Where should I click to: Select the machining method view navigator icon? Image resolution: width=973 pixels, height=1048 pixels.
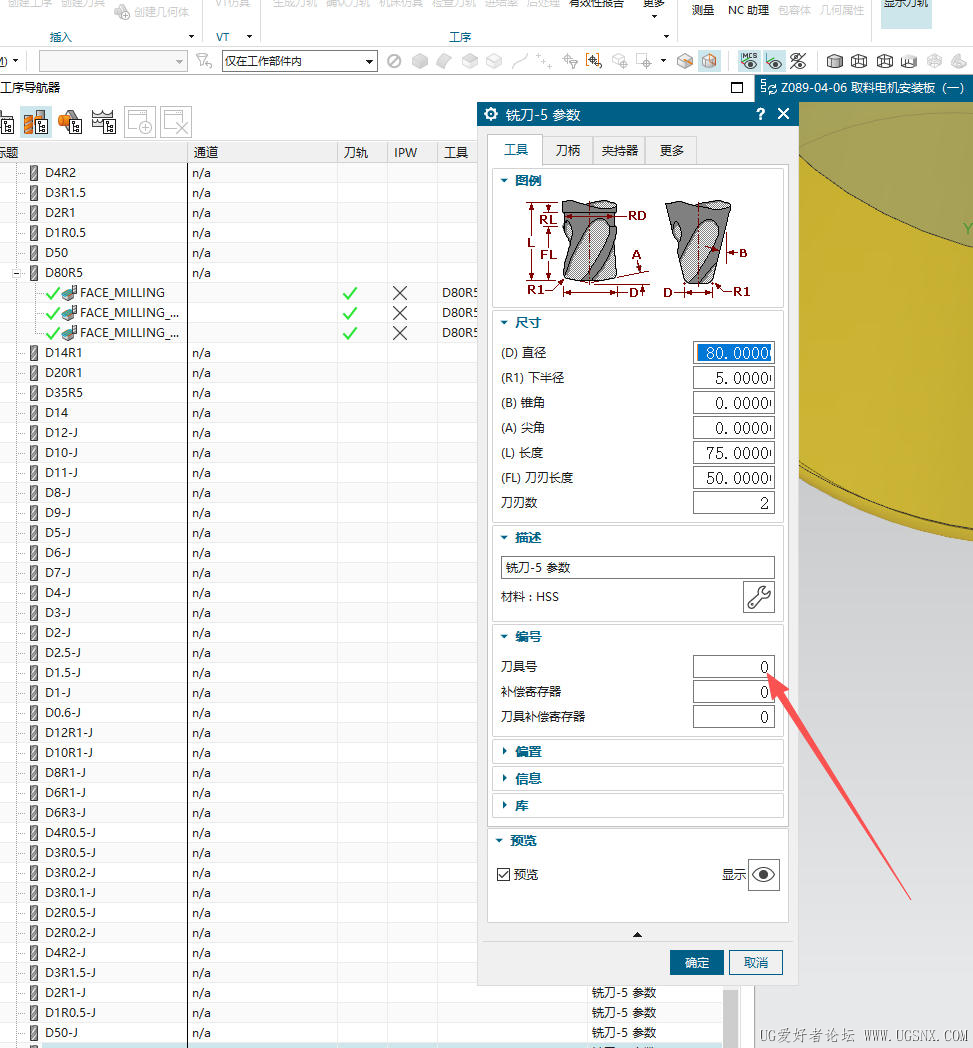103,123
